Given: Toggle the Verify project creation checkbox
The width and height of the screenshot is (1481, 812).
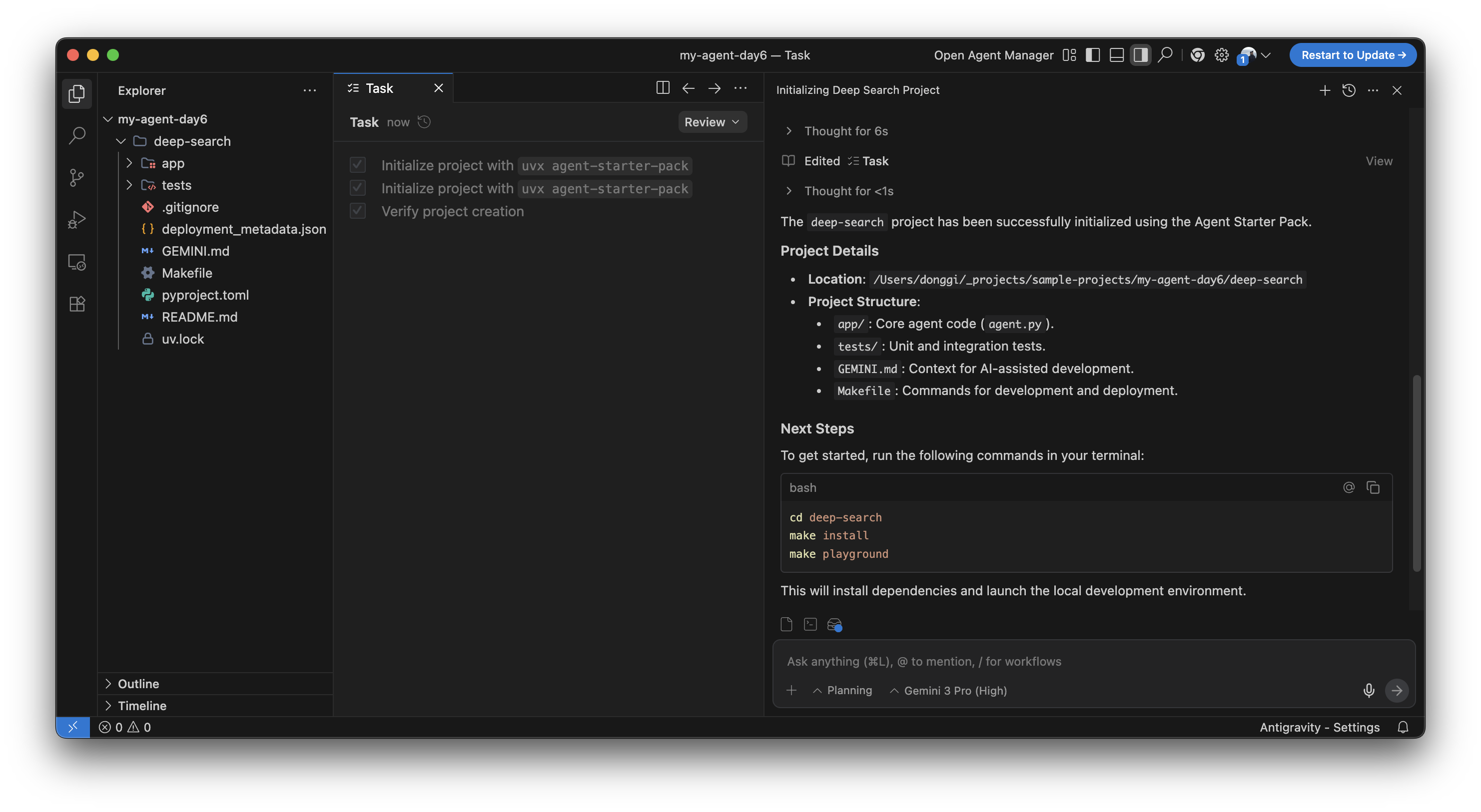Looking at the screenshot, I should [358, 211].
